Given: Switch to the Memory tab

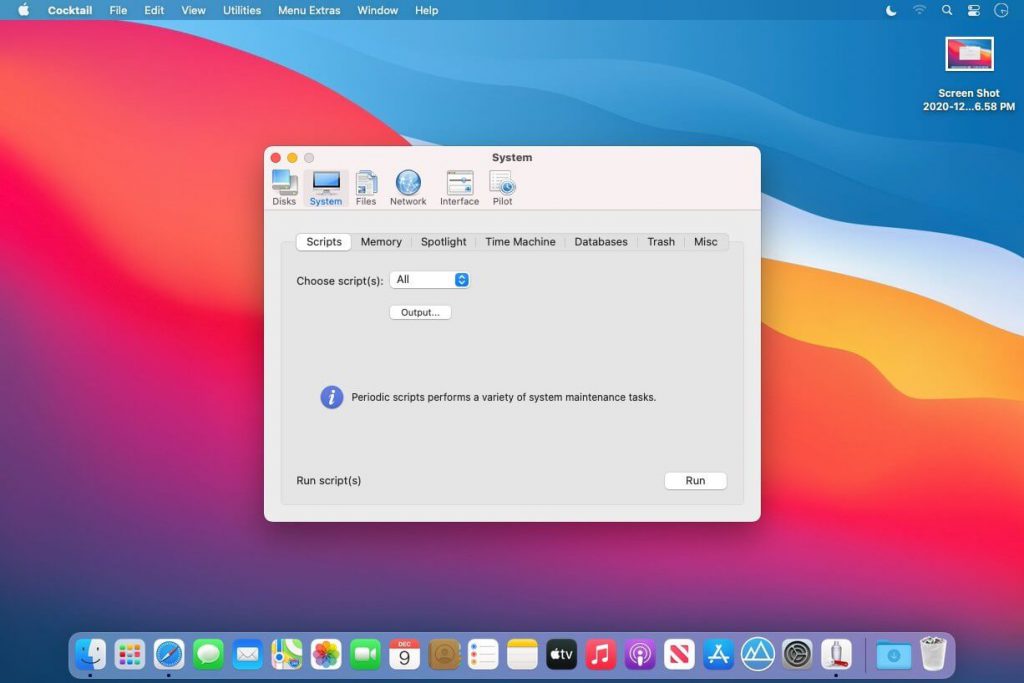Looking at the screenshot, I should pos(381,242).
